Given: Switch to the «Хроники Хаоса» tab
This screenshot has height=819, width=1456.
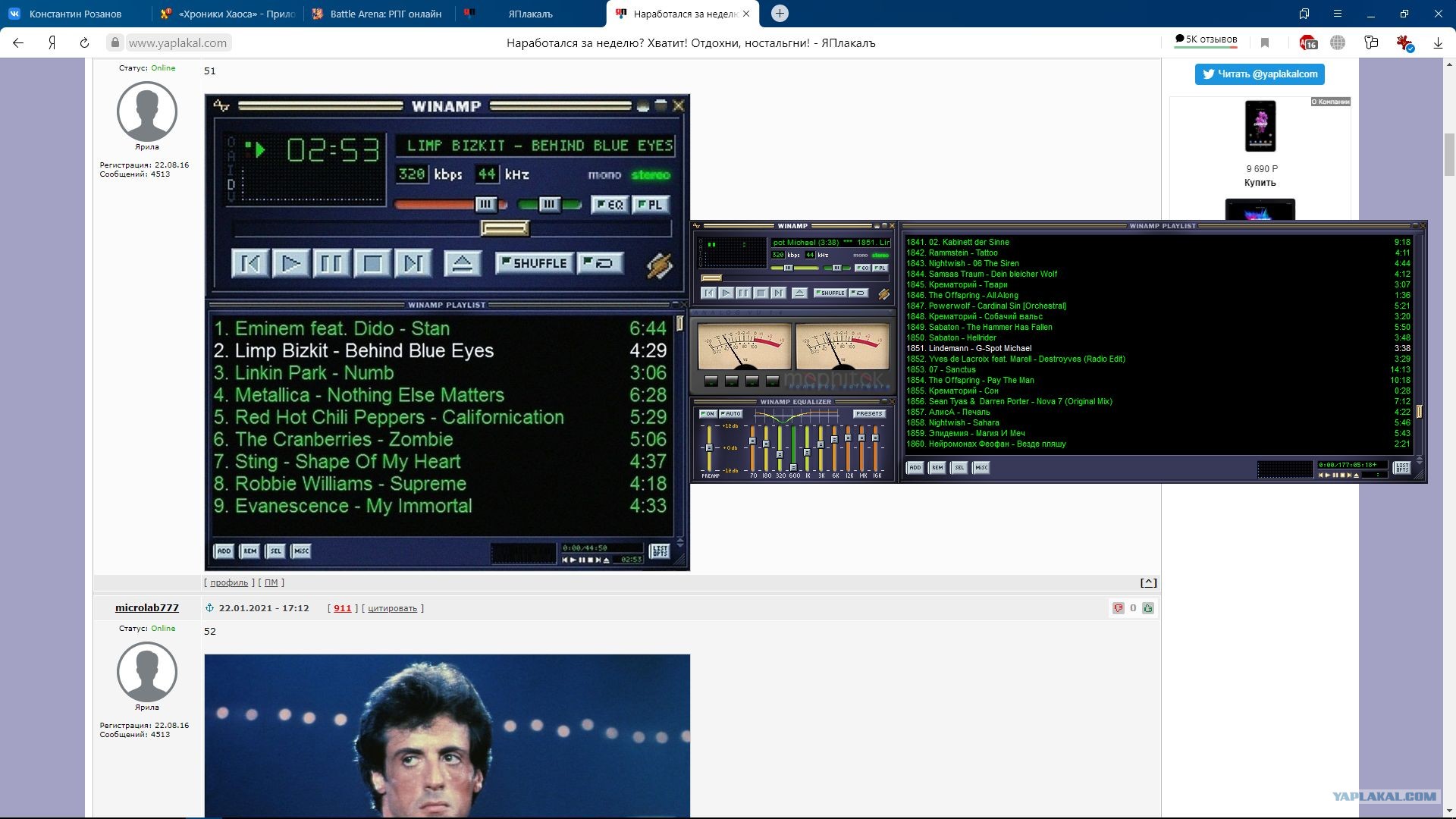Looking at the screenshot, I should (227, 14).
